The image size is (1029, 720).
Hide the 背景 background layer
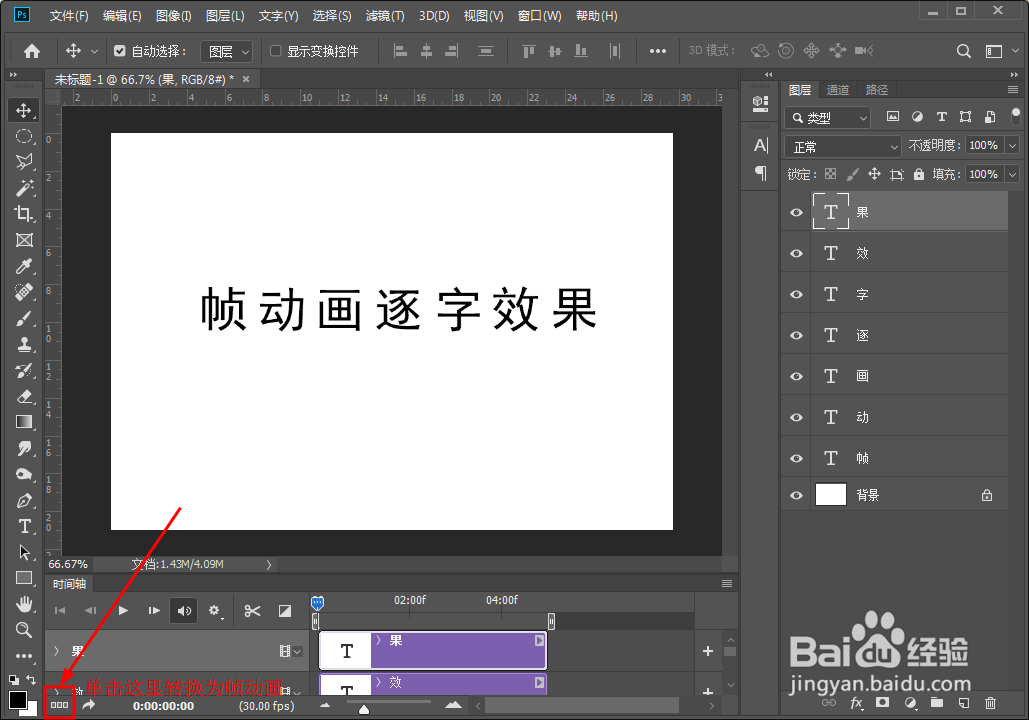(796, 496)
